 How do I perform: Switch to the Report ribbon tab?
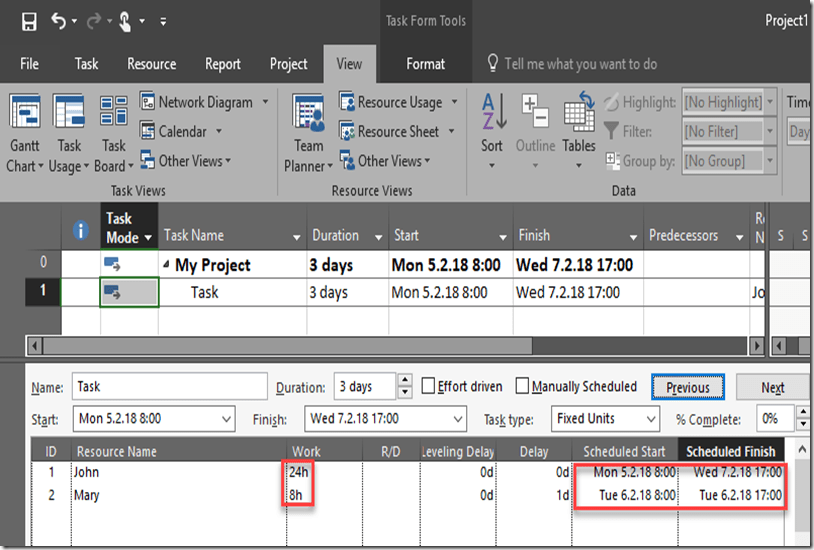pos(223,64)
